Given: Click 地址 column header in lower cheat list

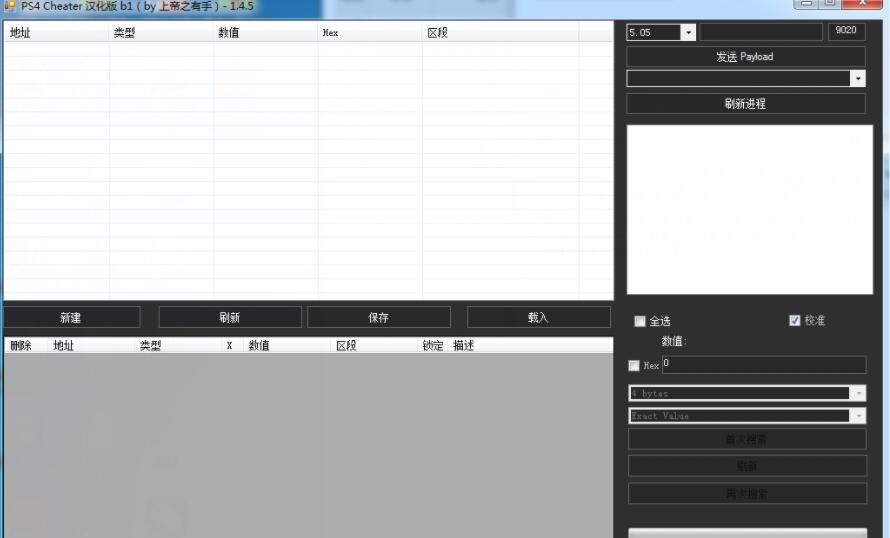Looking at the screenshot, I should (x=92, y=346).
